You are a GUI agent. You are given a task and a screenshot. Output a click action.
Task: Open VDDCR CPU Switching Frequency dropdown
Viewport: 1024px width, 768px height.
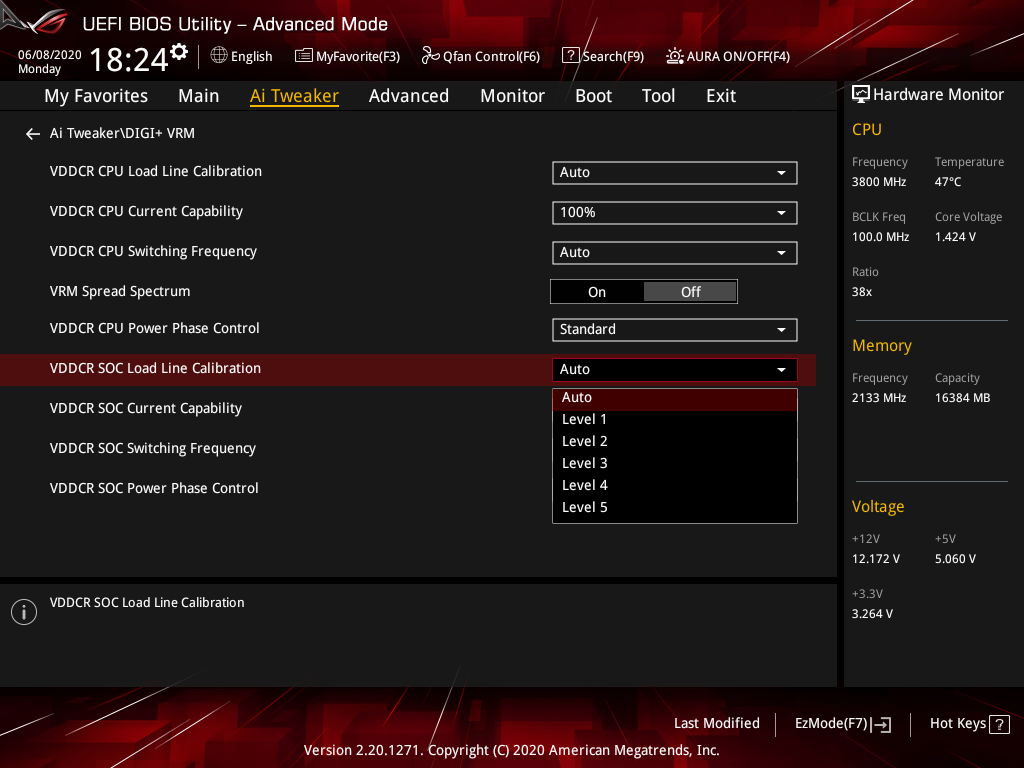(675, 253)
